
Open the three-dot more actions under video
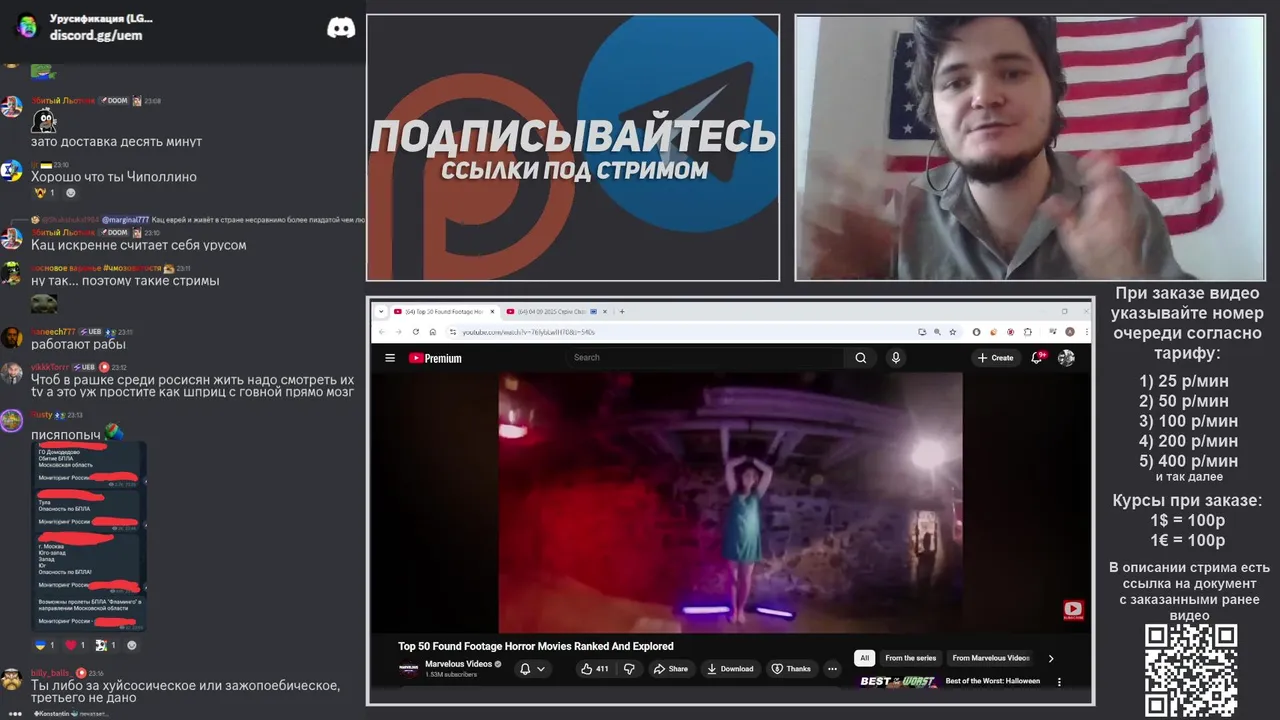(x=832, y=669)
